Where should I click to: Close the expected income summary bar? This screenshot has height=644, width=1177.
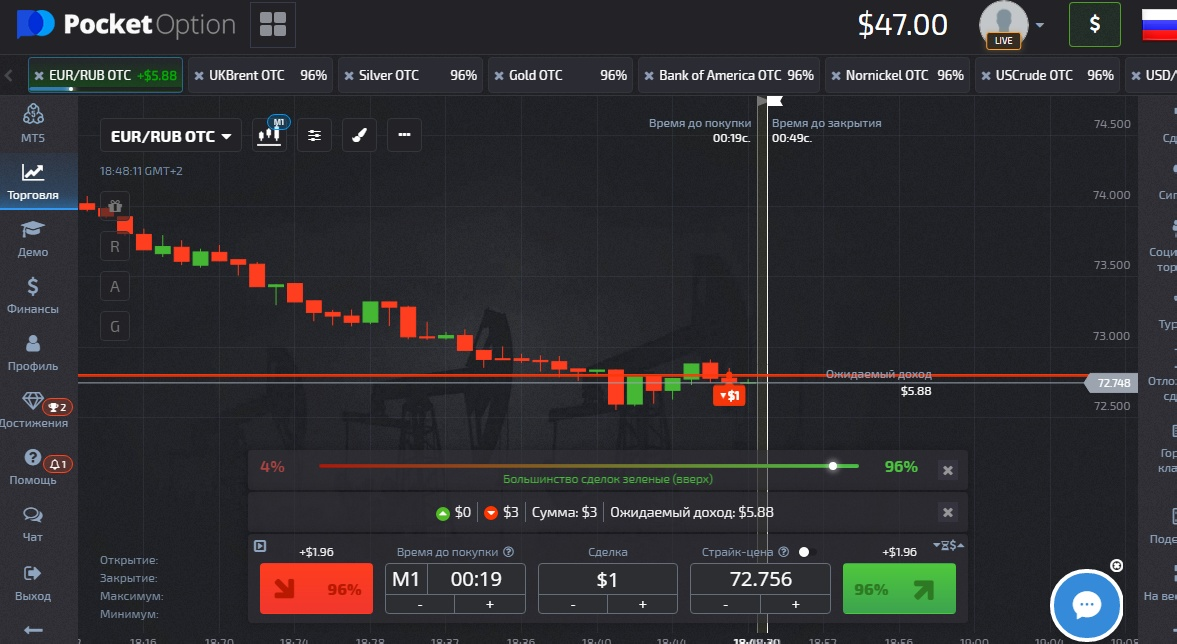point(948,513)
